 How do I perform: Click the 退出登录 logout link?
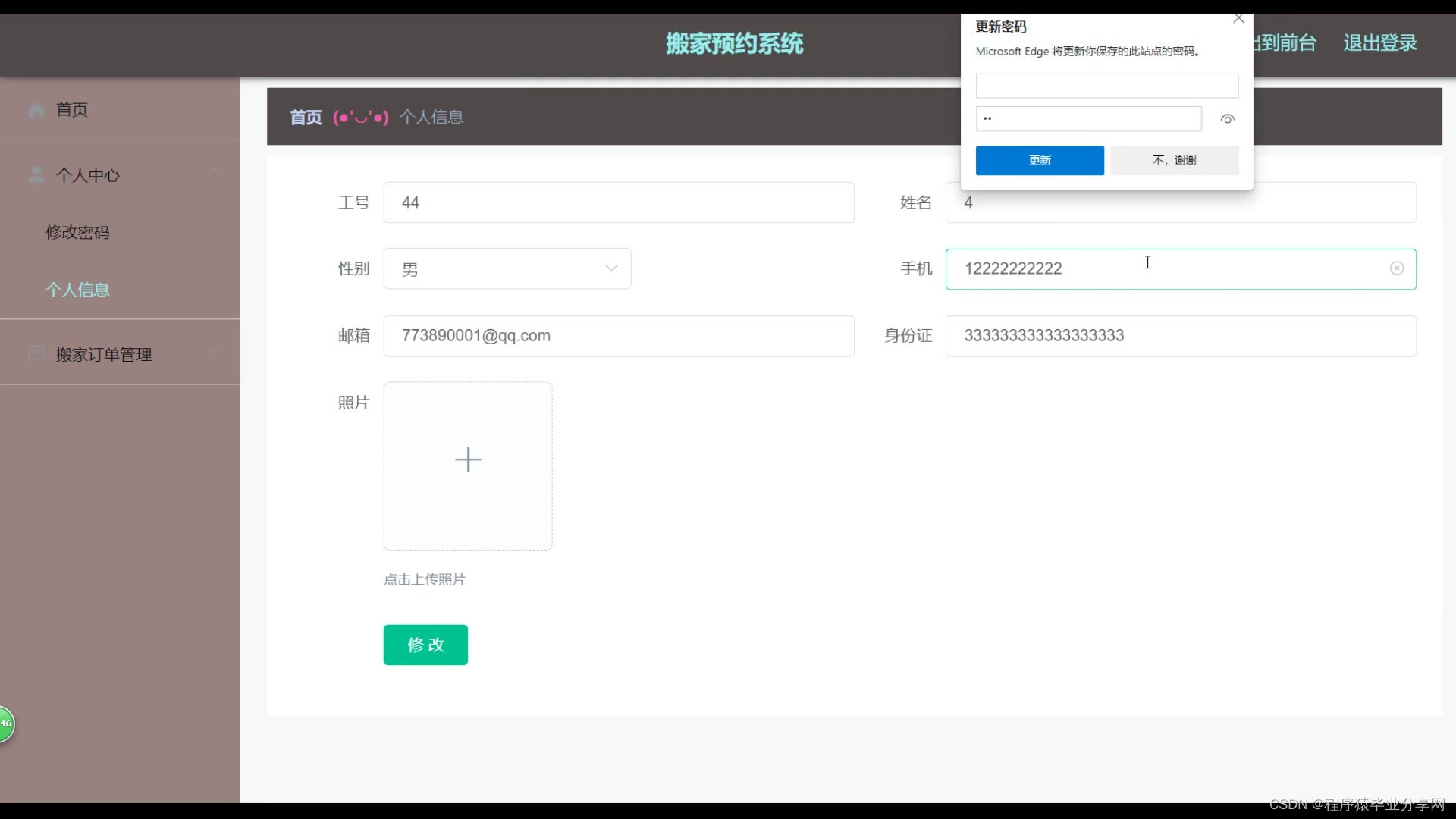(1379, 43)
